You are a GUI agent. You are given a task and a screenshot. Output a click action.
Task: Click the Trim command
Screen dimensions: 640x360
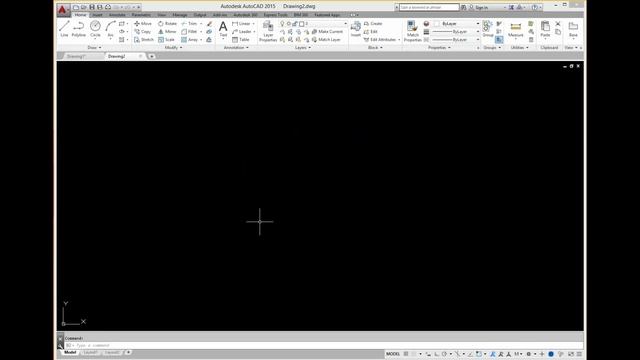tap(189, 24)
